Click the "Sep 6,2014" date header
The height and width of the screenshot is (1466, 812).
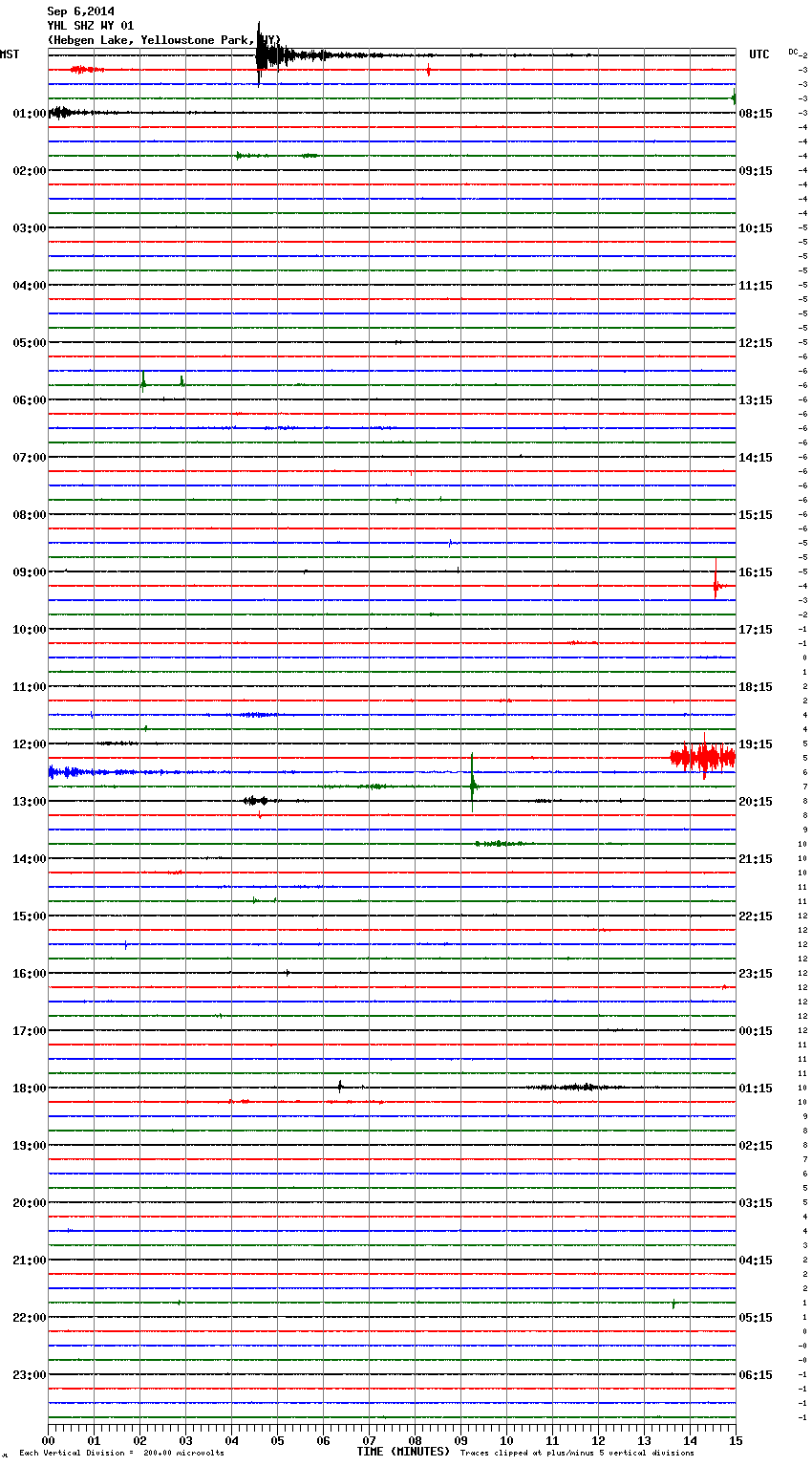pos(80,11)
